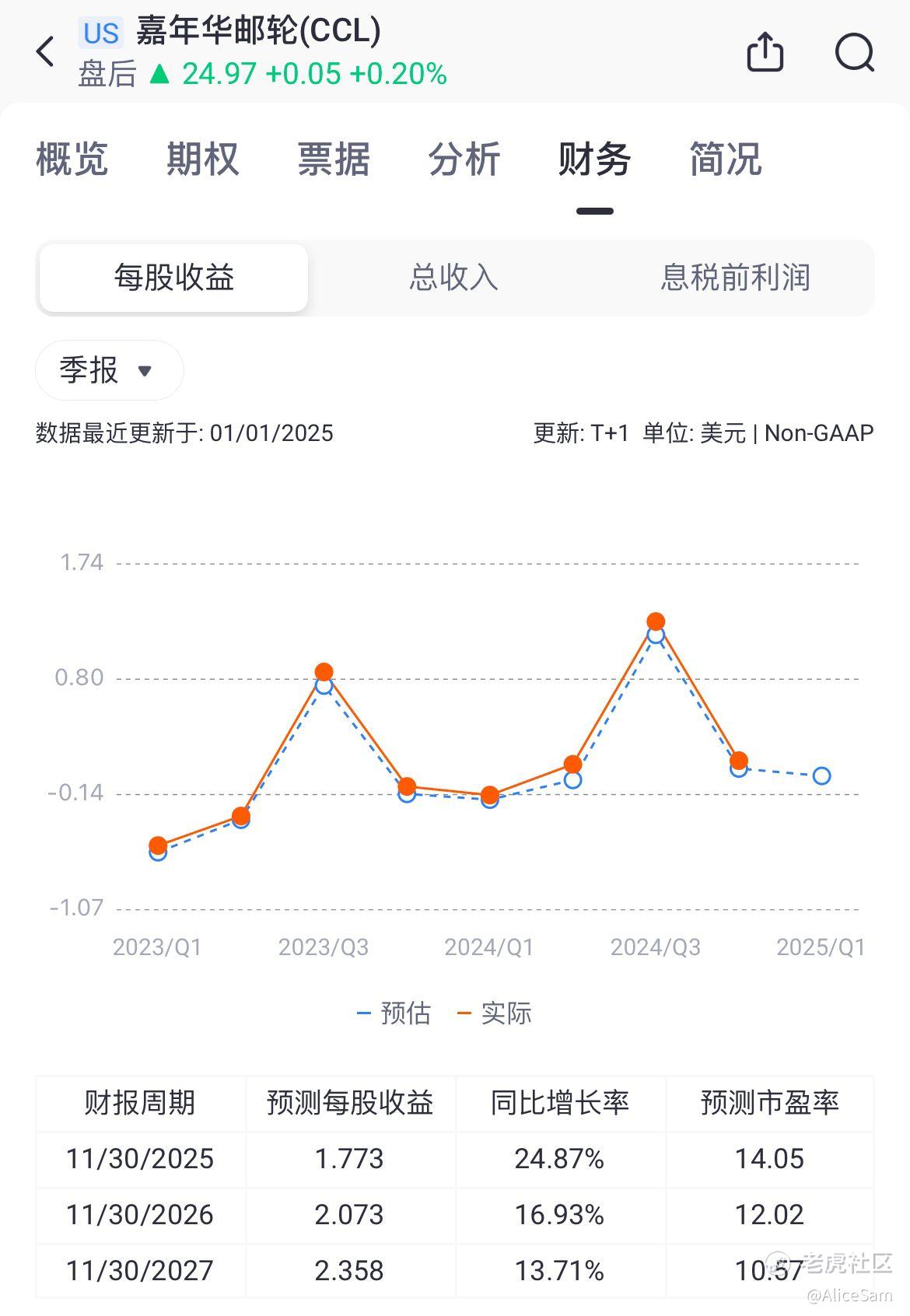Tap the 预测每股收益 column header
This screenshot has width=910, height=1316.
[x=350, y=1103]
